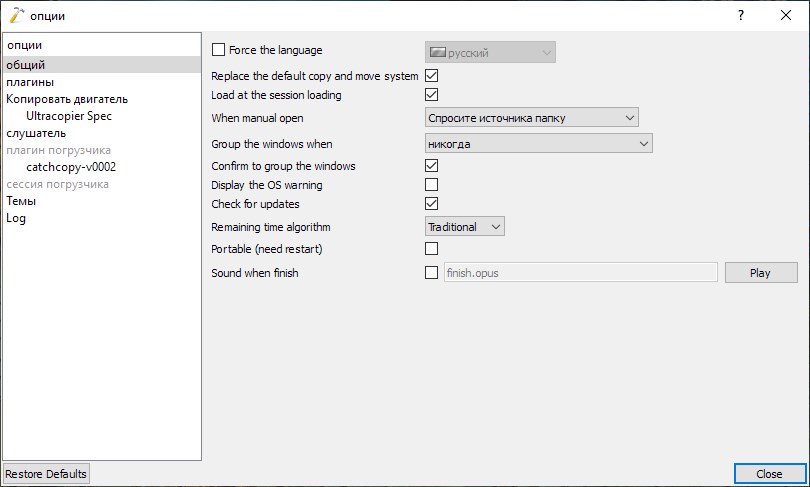Click the Restore Defaults button
Screen dimensions: 810x487
[46, 473]
